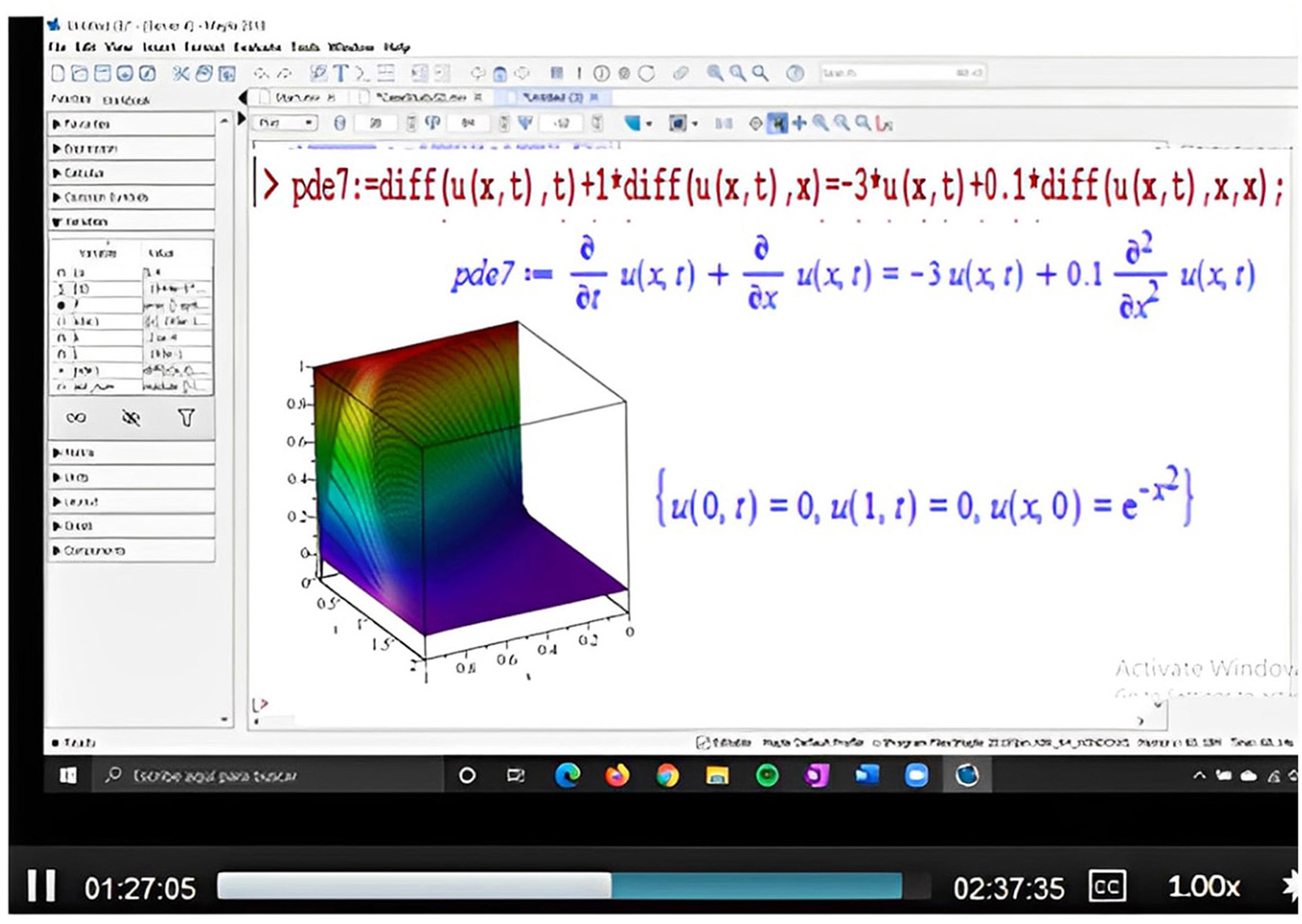Open Firefox from the taskbar
The image size is (1302, 924).
(616, 776)
